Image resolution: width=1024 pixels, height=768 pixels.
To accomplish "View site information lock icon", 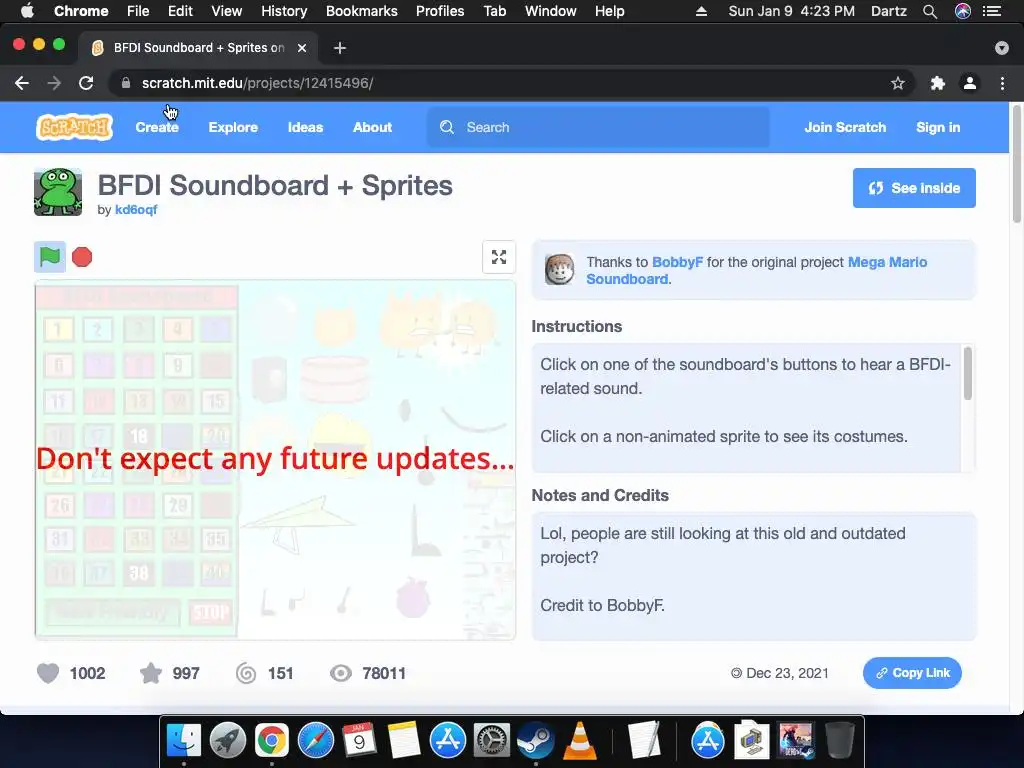I will (125, 83).
